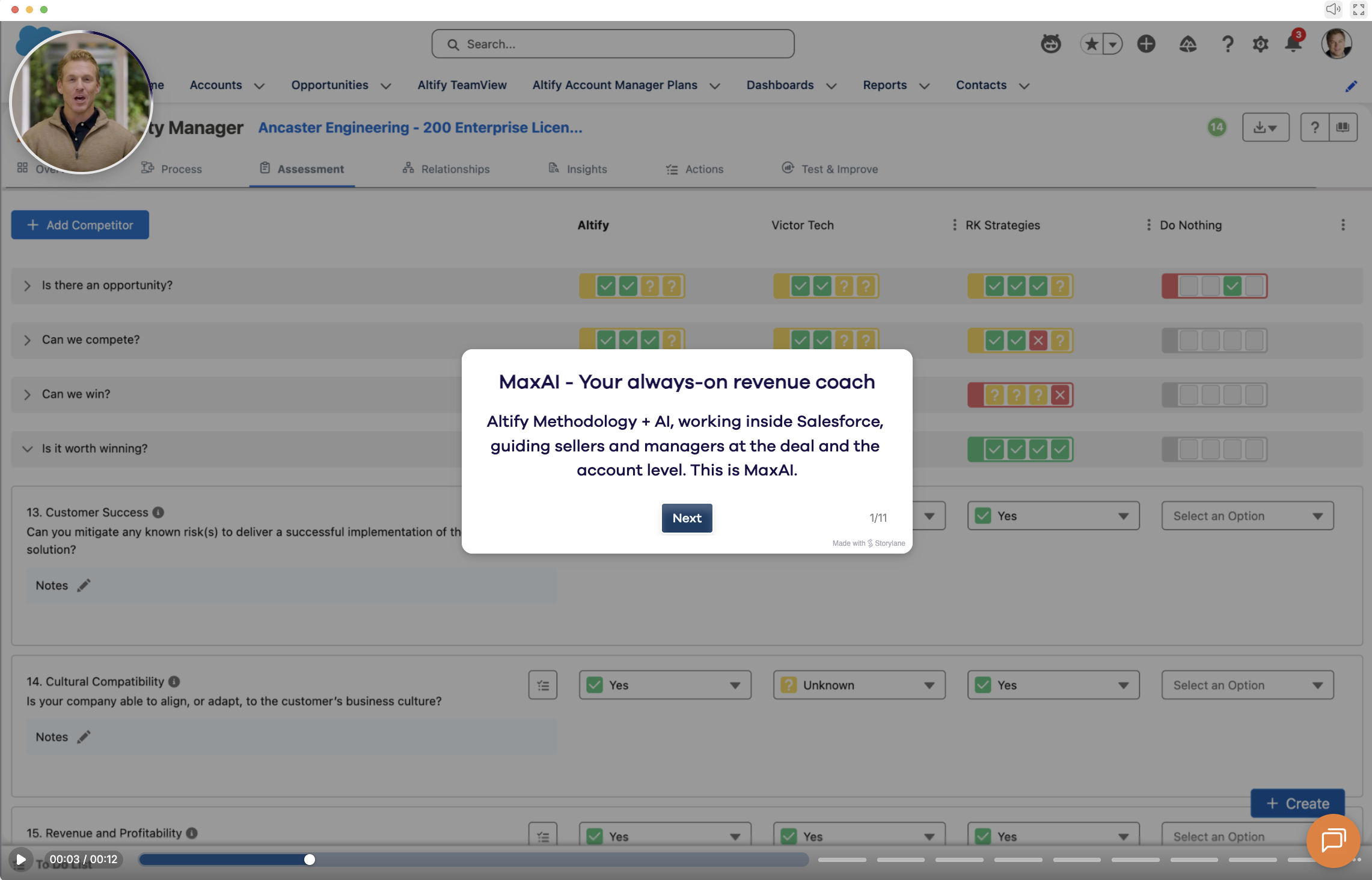This screenshot has width=1372, height=880.
Task: Open Cultural Compatibility RK Strategies Yes dropdown
Action: (x=1053, y=685)
